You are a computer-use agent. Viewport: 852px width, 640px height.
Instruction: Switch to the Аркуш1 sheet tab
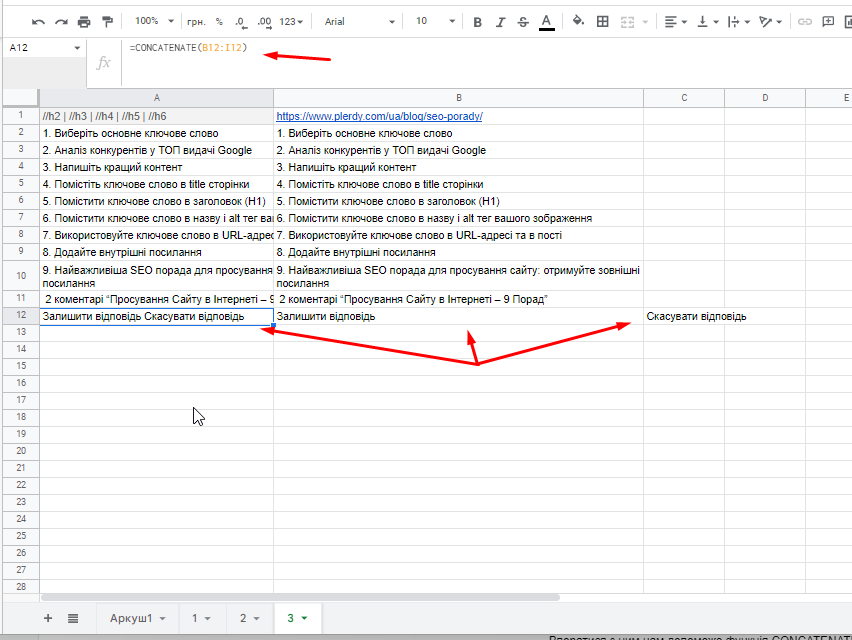coord(136,618)
